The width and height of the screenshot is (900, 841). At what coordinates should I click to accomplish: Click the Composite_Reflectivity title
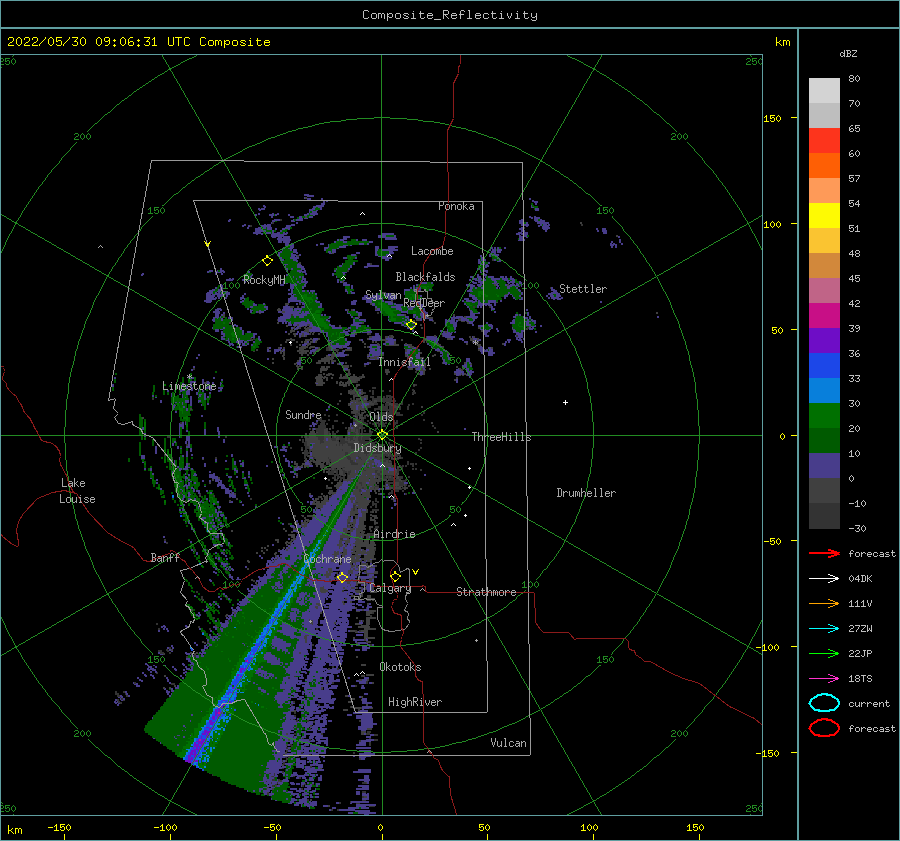[449, 15]
